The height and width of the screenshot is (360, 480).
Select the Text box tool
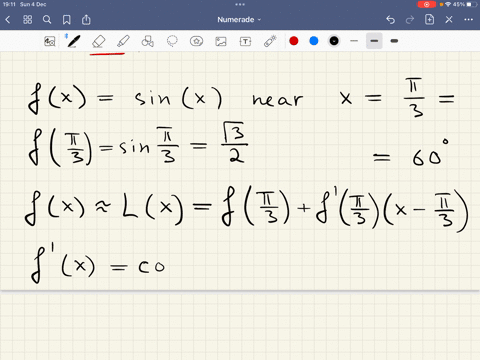click(245, 41)
